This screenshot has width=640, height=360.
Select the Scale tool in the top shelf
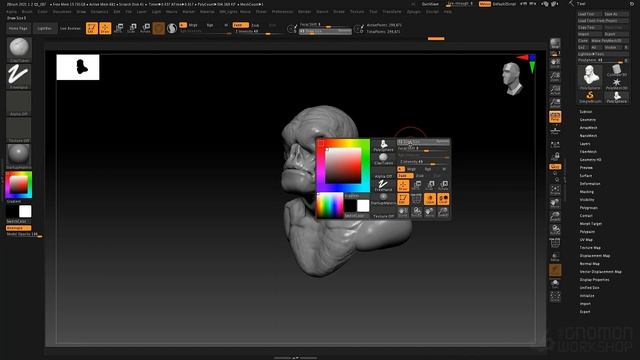point(132,28)
